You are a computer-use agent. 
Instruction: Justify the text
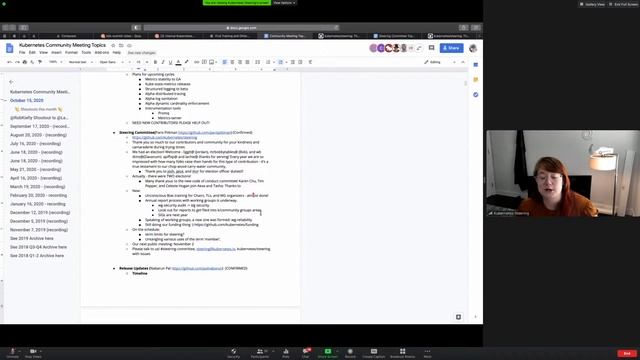247,62
